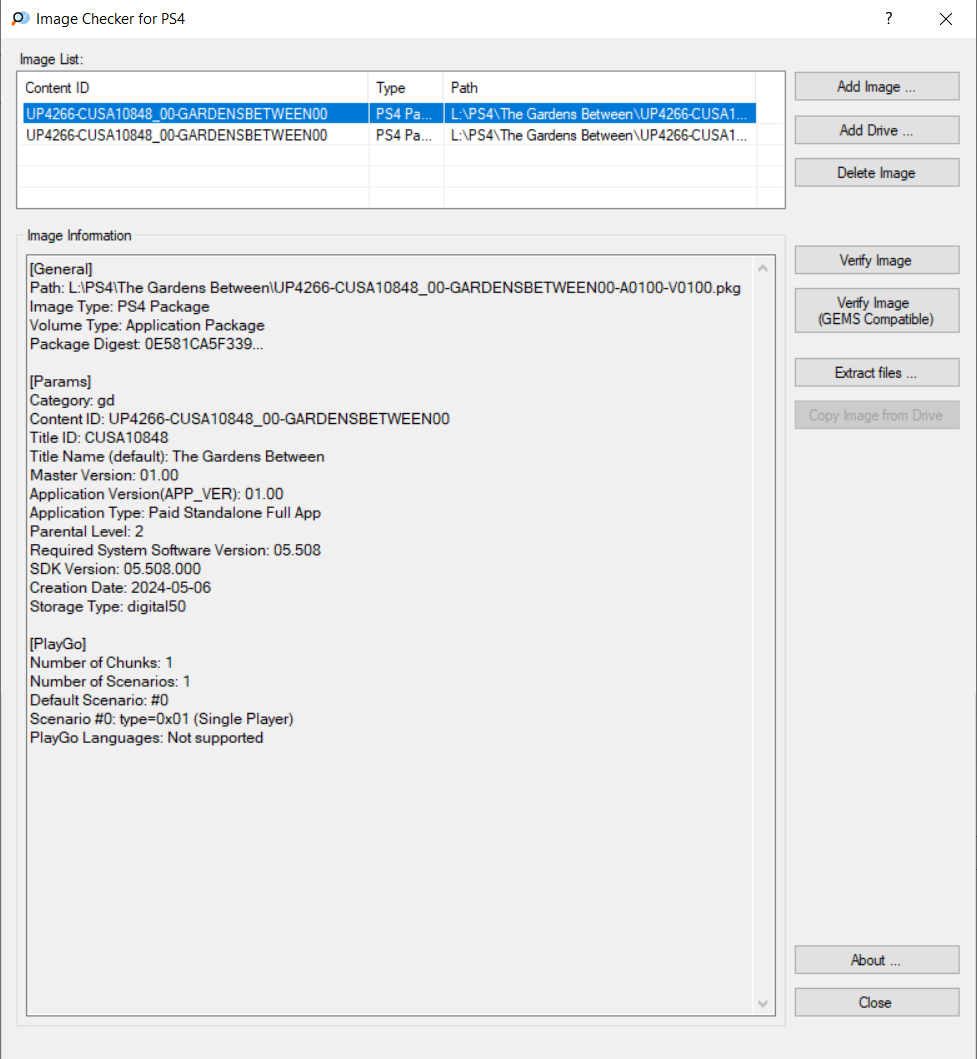Run Verify Image (GEMS Compatible)
The width and height of the screenshot is (977, 1059).
point(876,311)
